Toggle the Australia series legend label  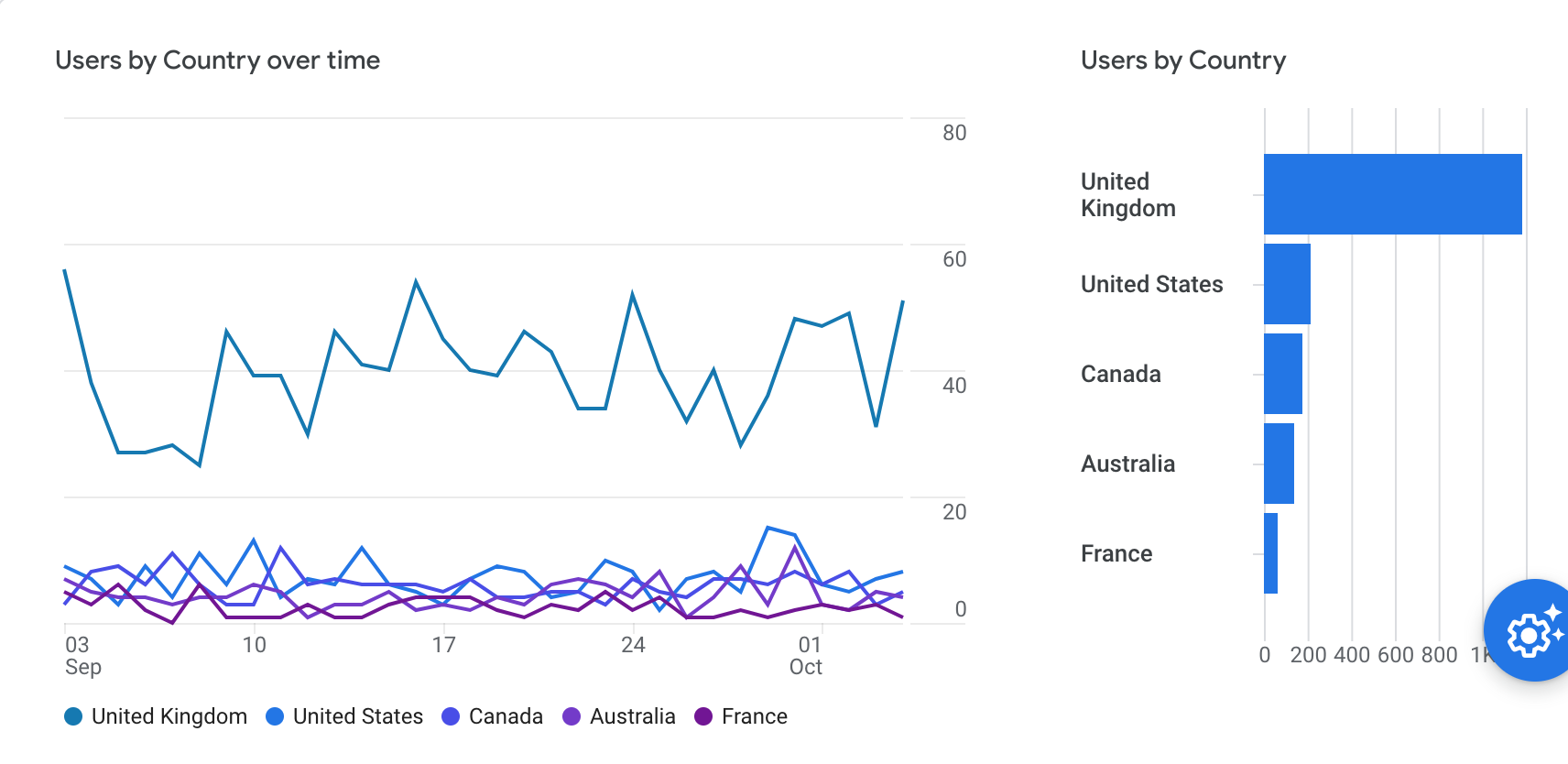pyautogui.click(x=633, y=716)
